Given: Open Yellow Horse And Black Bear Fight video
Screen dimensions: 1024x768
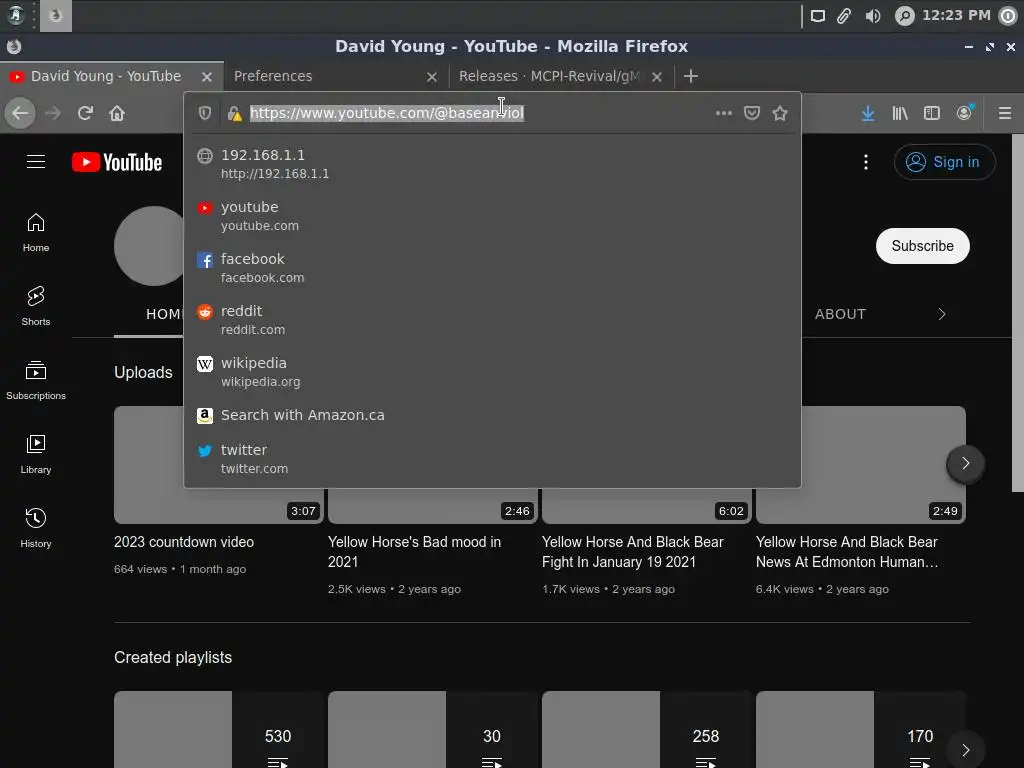Looking at the screenshot, I should click(632, 552).
